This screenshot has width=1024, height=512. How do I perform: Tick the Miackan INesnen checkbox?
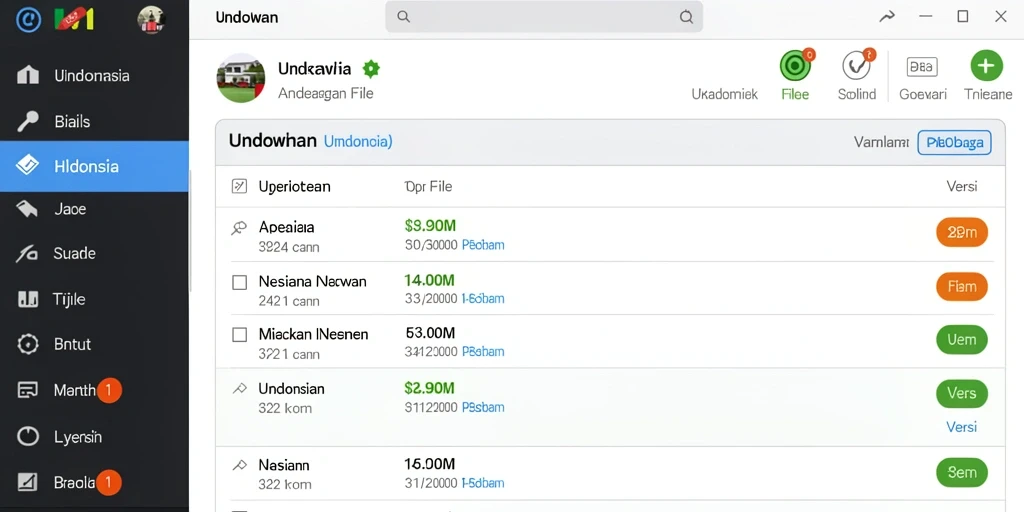point(240,335)
